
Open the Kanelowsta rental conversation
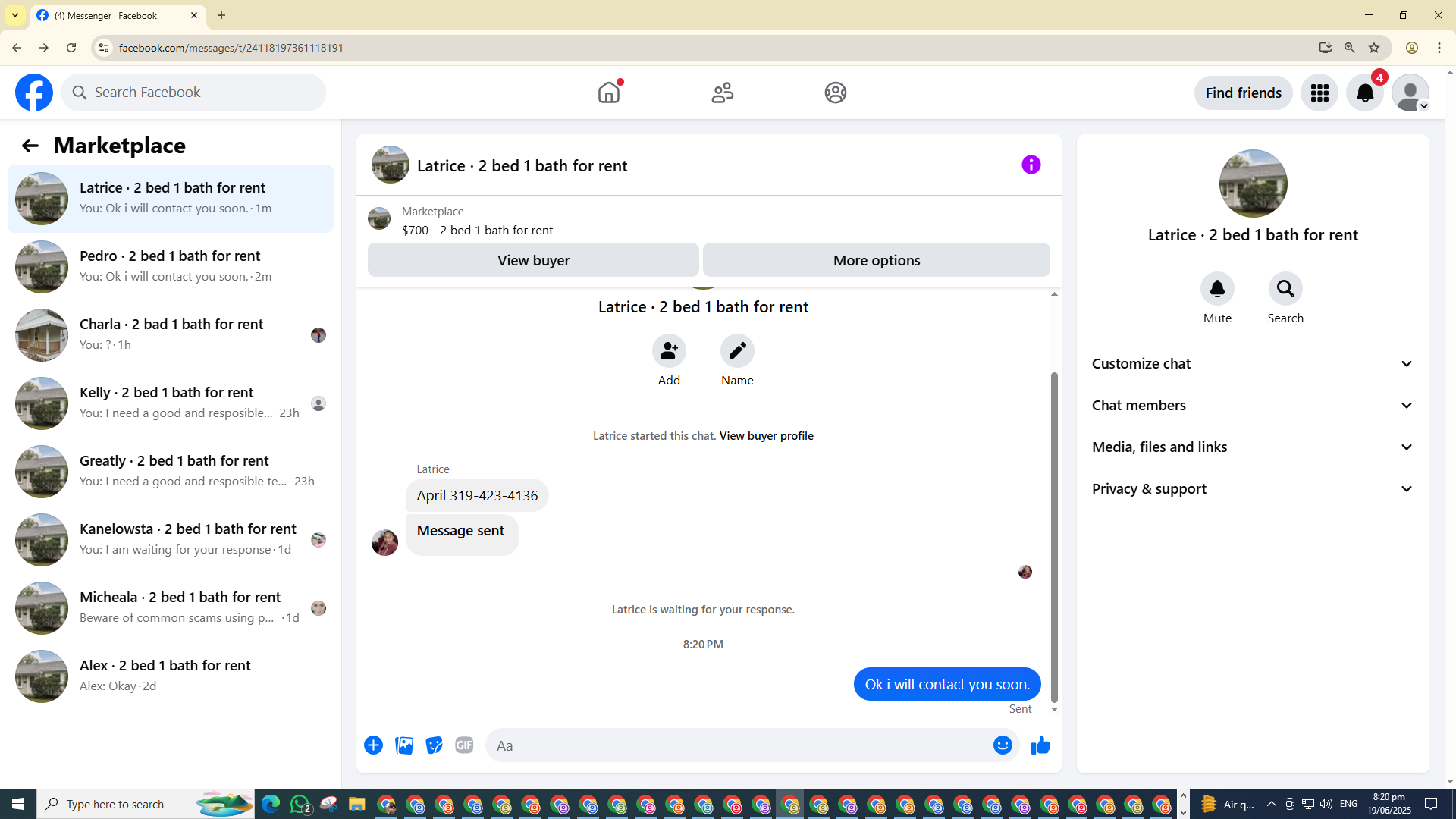(x=171, y=540)
